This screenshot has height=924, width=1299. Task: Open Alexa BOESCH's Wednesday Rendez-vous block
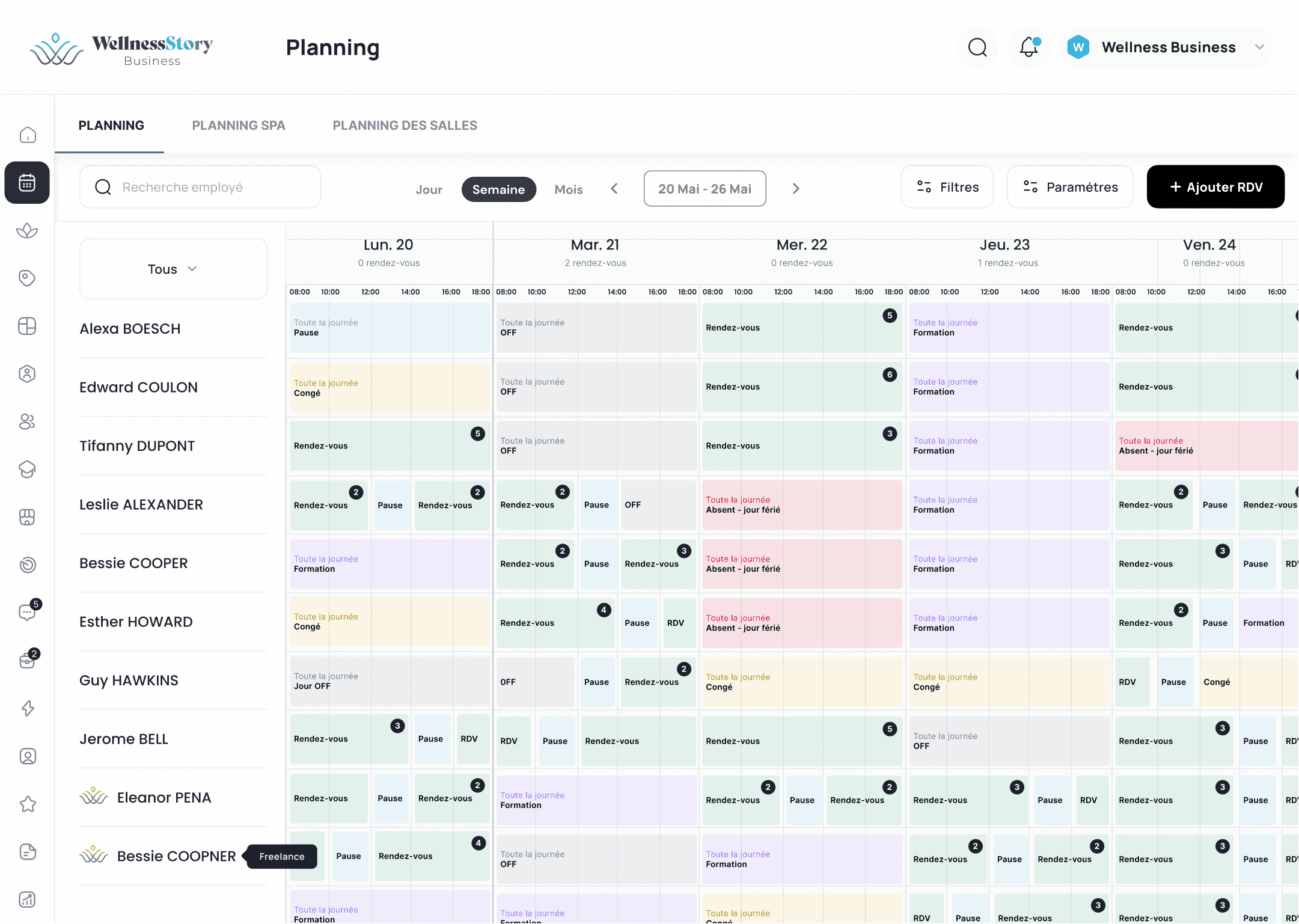pos(802,328)
